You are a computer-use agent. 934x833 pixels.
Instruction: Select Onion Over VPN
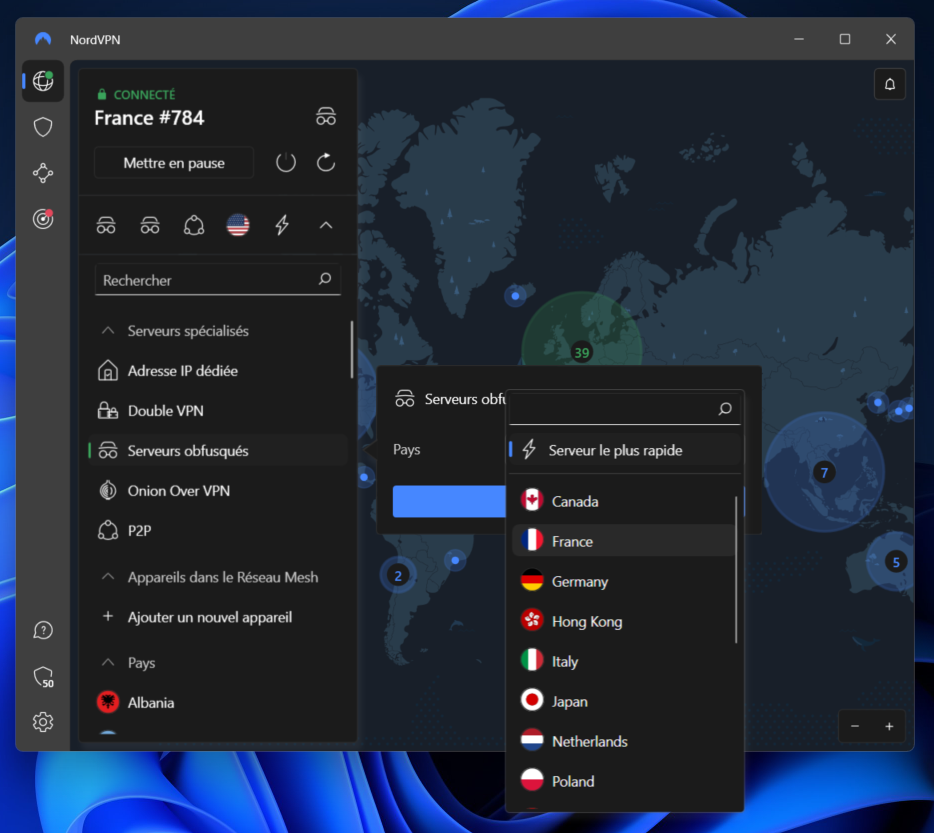pyautogui.click(x=218, y=490)
